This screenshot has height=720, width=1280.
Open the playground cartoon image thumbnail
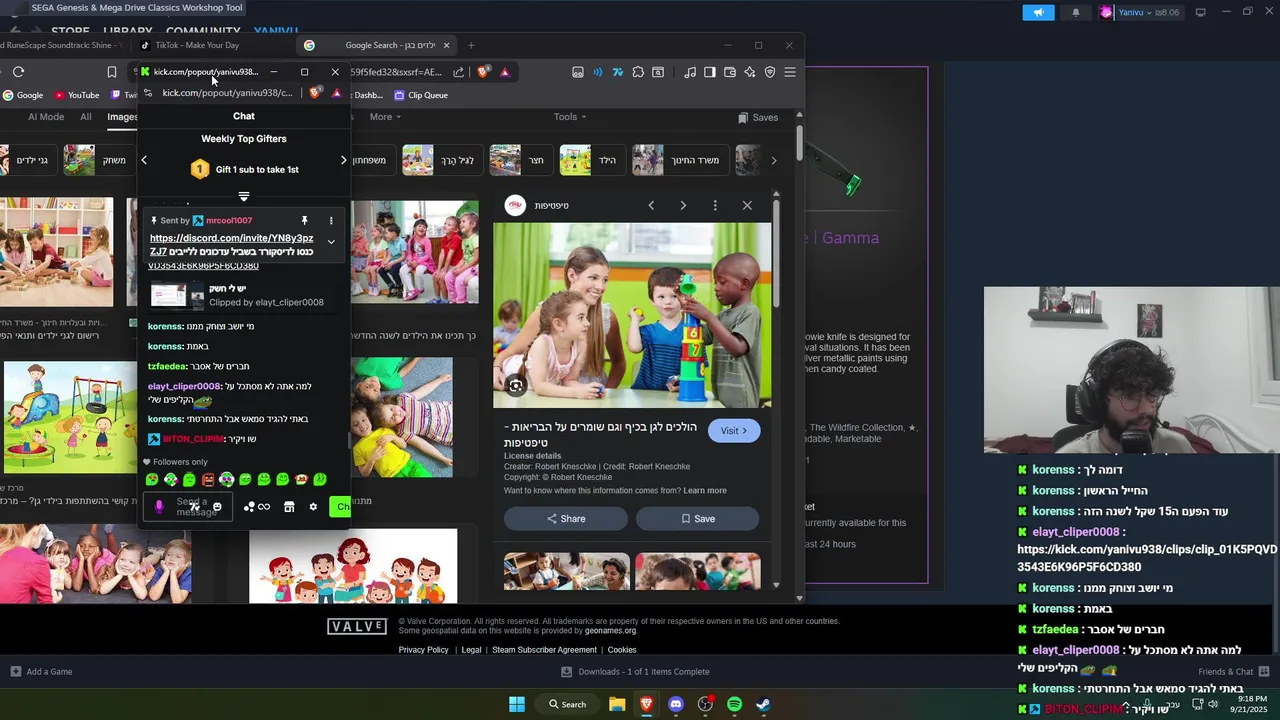[x=70, y=418]
